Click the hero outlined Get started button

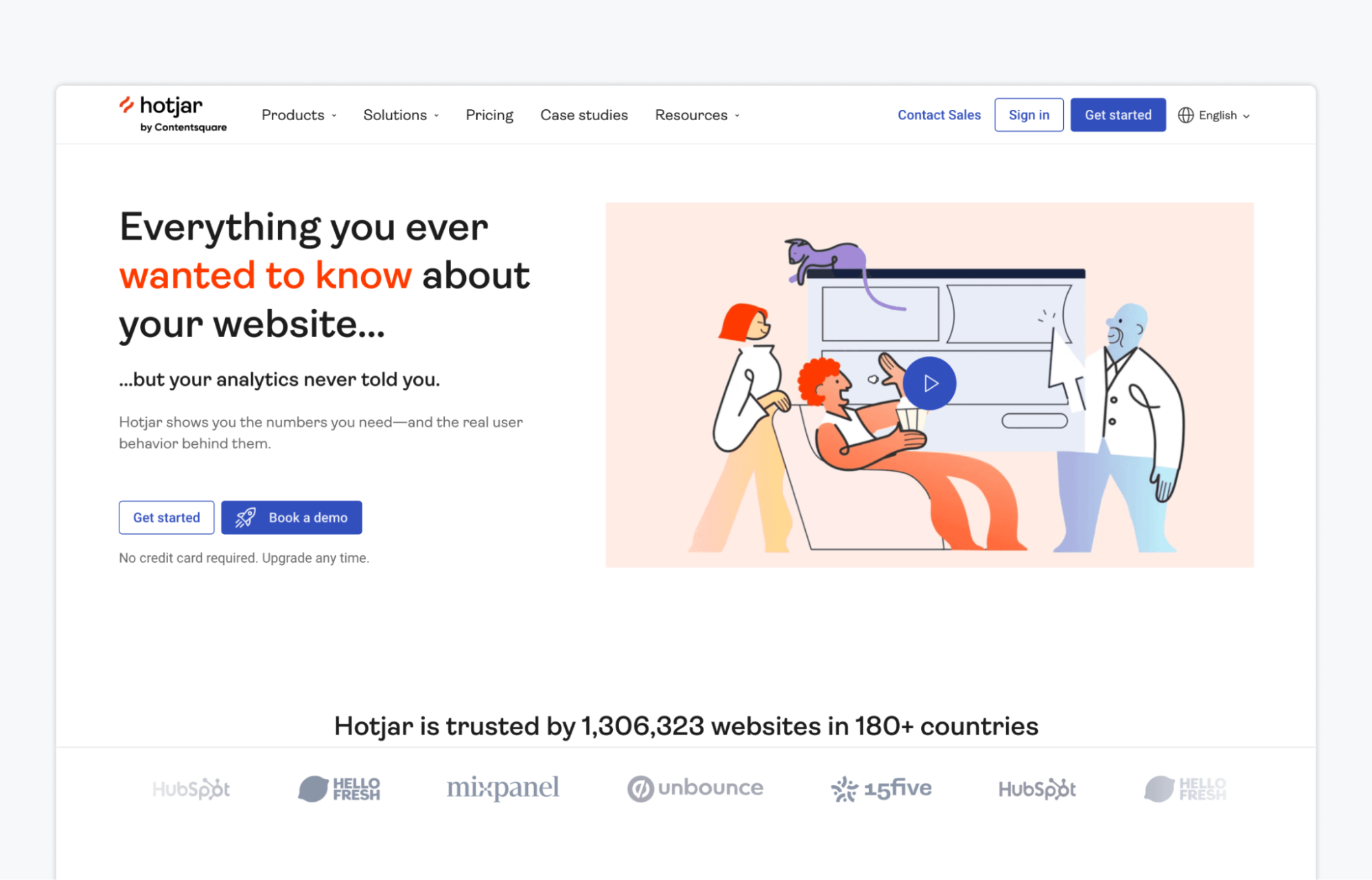tap(166, 518)
